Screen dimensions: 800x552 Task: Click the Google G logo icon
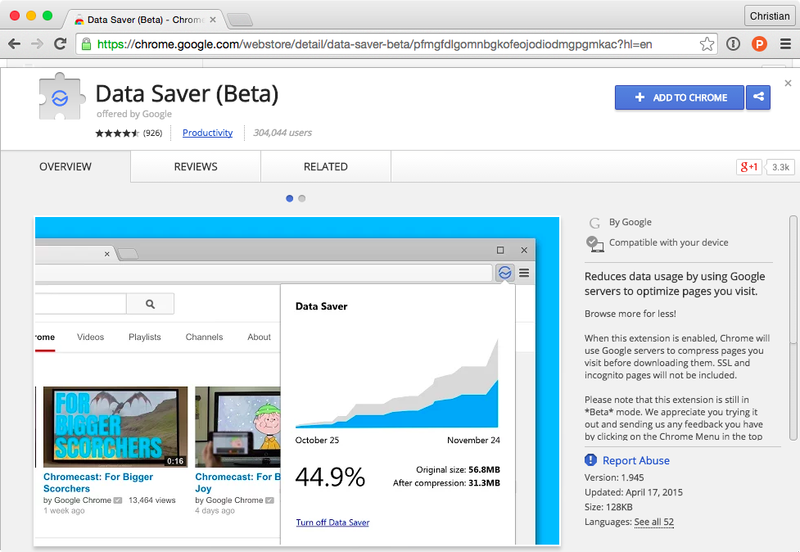pyautogui.click(x=594, y=223)
